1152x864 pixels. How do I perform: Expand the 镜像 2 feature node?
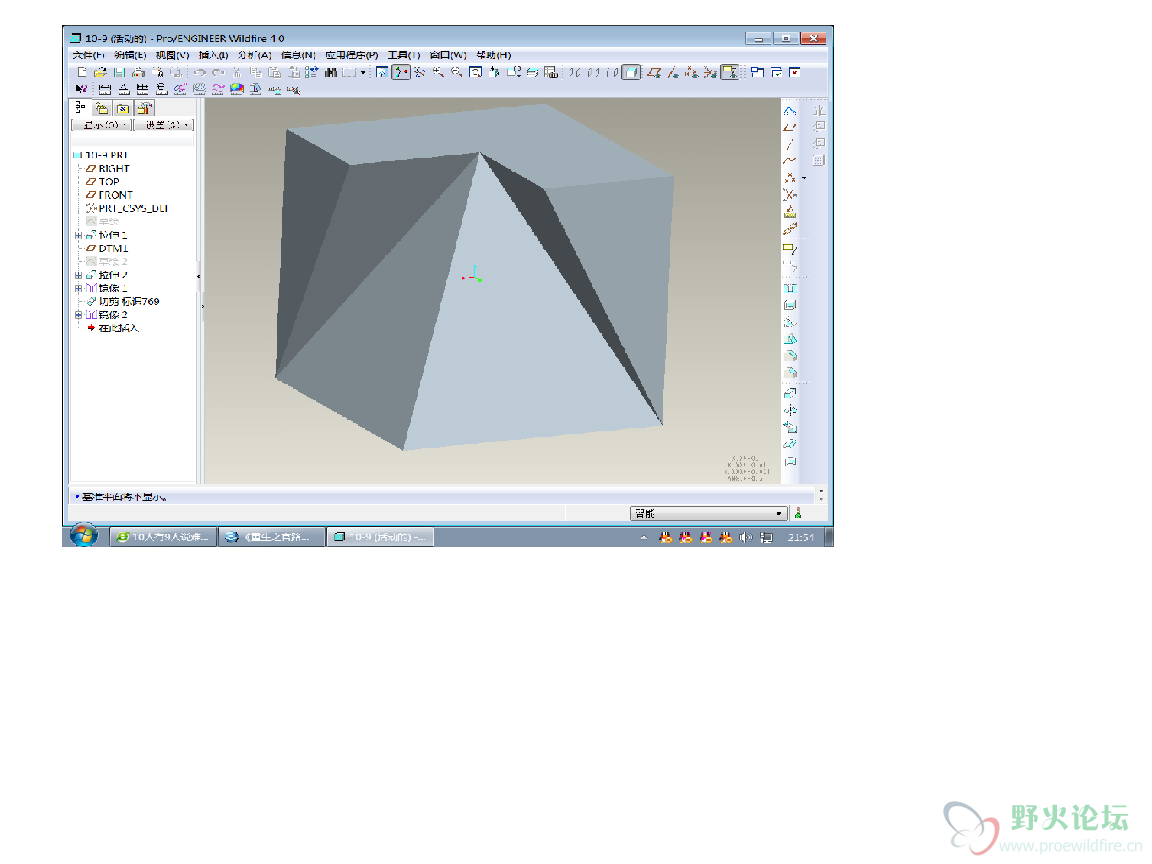(x=78, y=314)
